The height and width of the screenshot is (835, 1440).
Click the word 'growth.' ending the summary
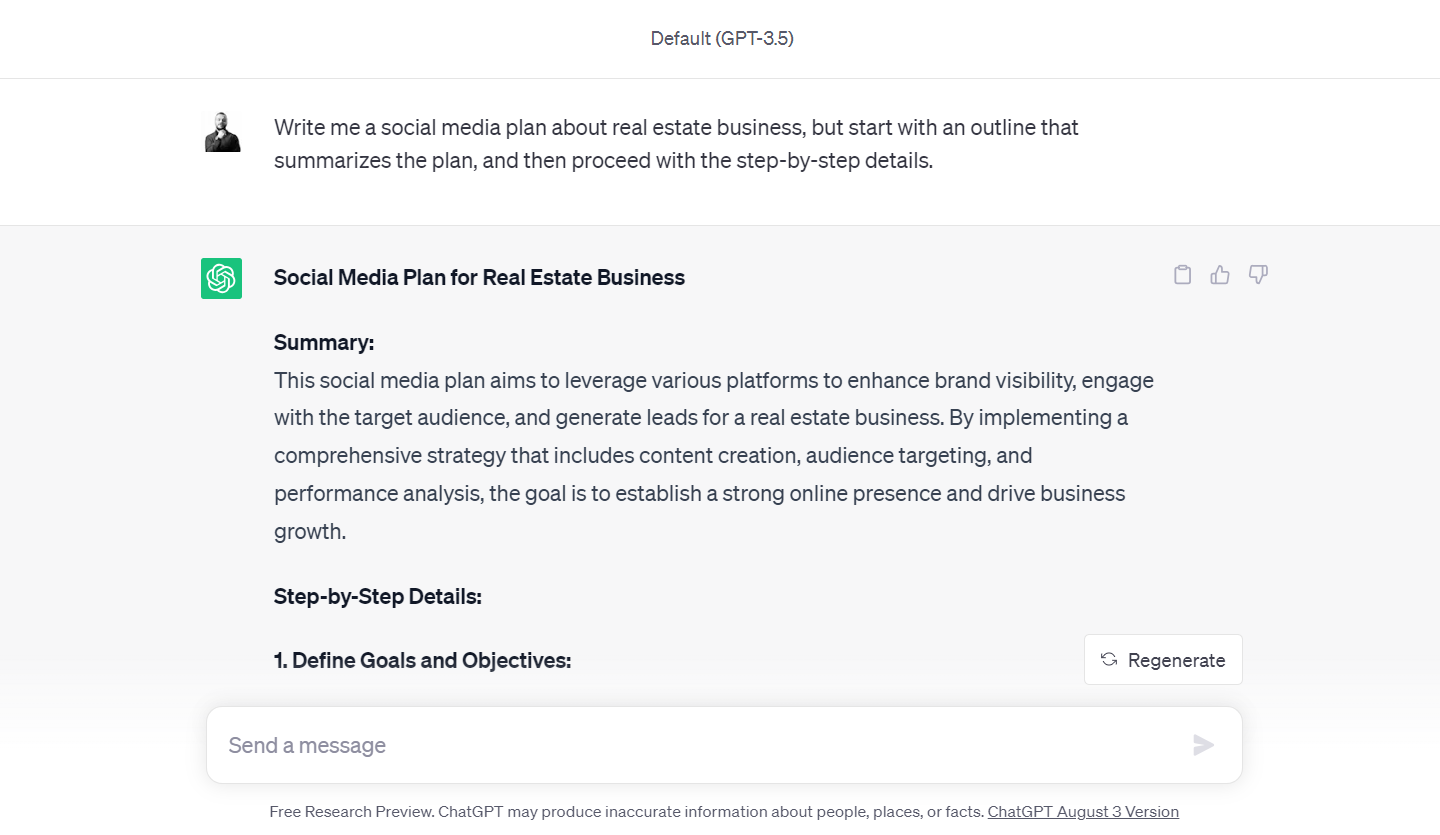tap(310, 532)
